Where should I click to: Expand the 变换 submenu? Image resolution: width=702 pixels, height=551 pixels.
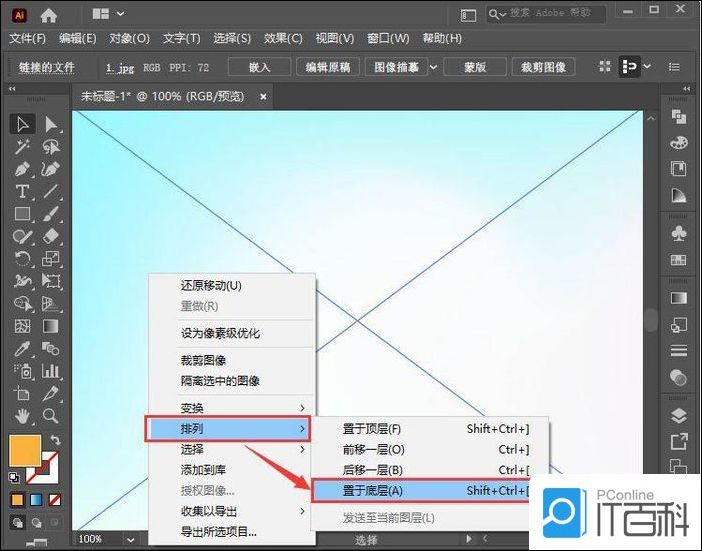[302, 408]
